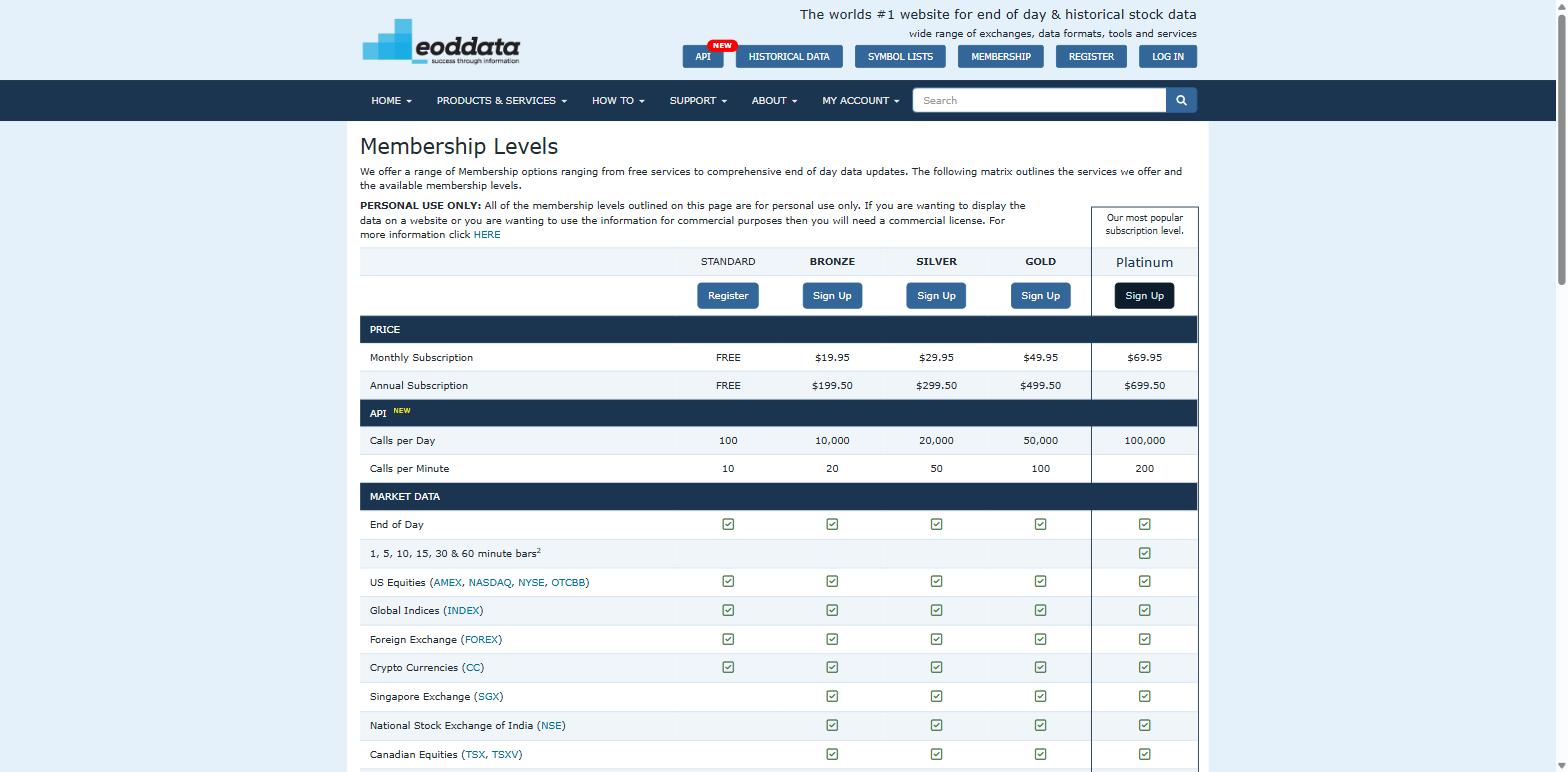
Task: Click the eoddata logo
Action: [441, 42]
